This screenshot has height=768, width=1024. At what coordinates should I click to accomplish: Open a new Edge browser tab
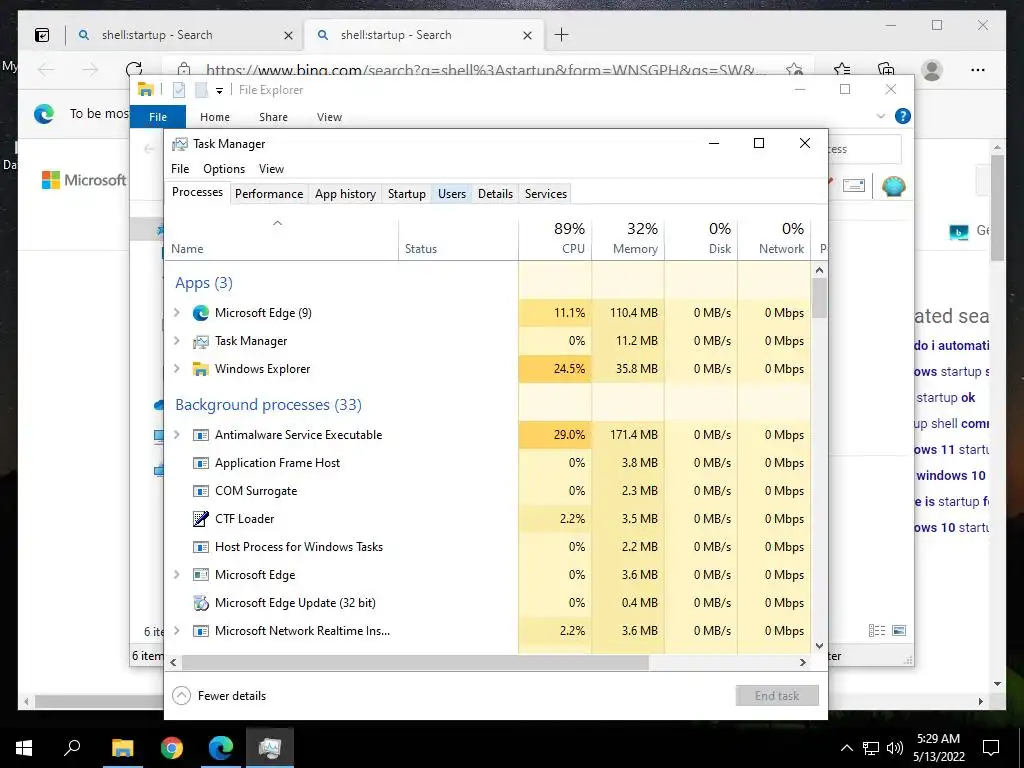click(561, 35)
